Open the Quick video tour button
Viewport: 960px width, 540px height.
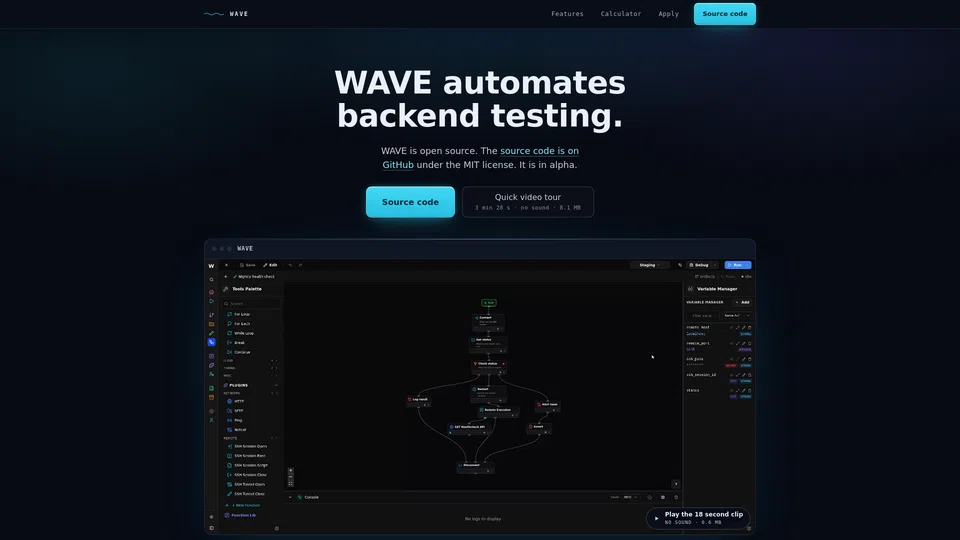pos(528,202)
